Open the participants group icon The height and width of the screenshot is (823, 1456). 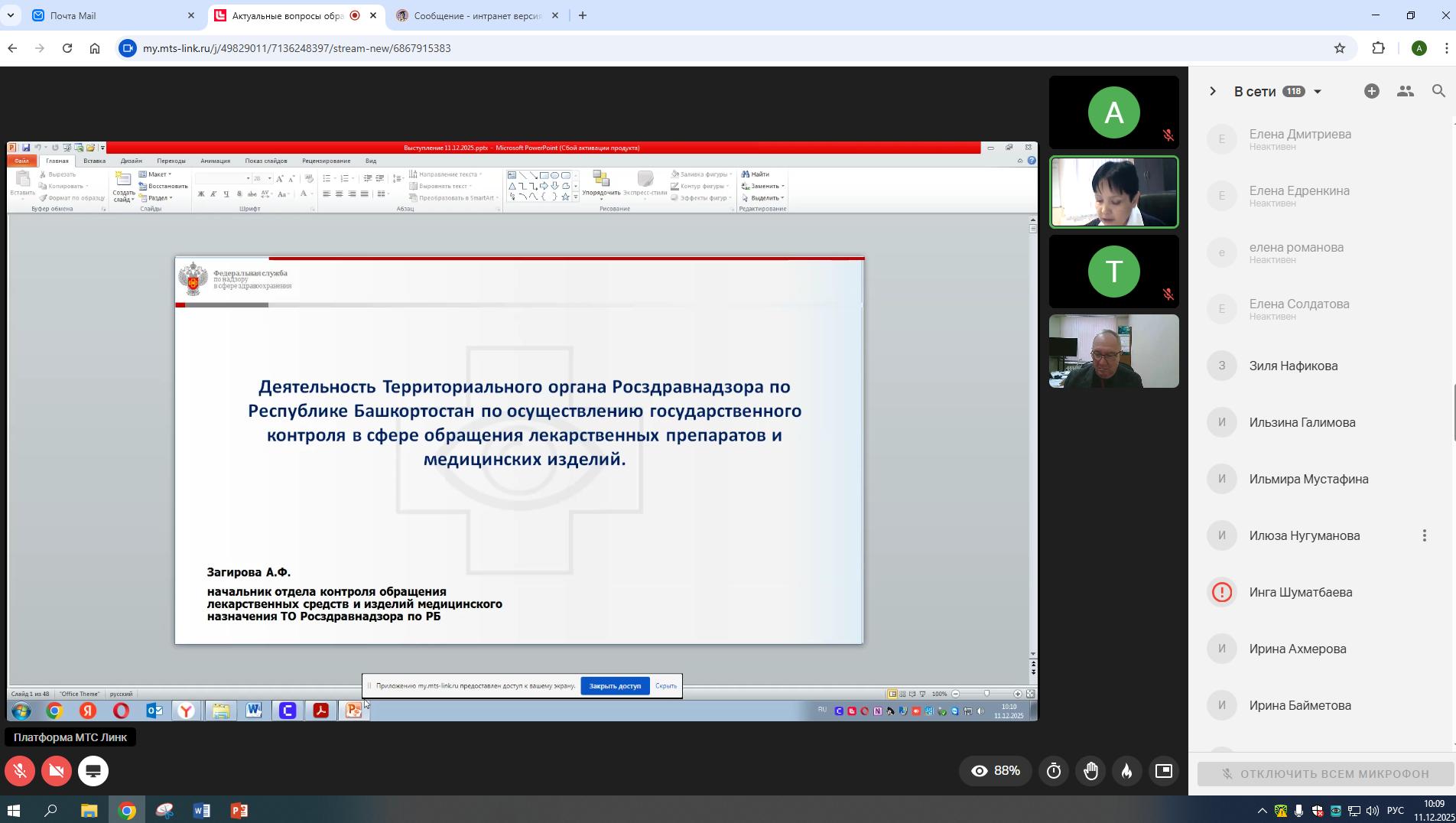pyautogui.click(x=1405, y=91)
